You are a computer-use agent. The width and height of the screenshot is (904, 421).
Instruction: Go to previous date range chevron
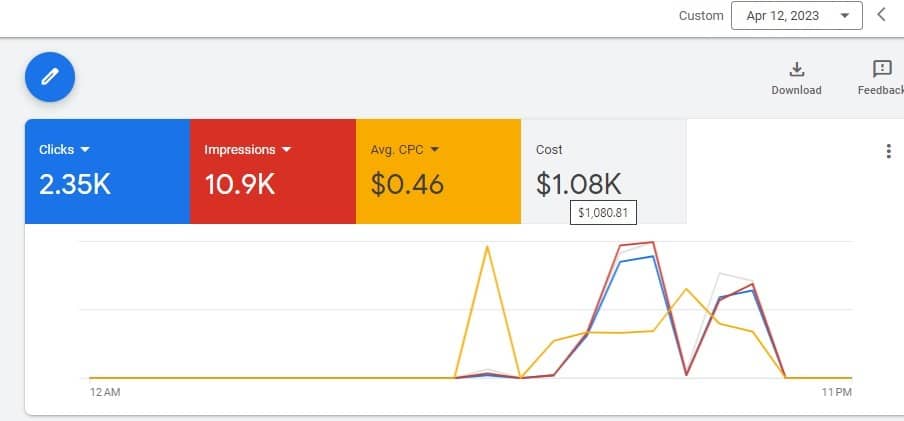881,15
